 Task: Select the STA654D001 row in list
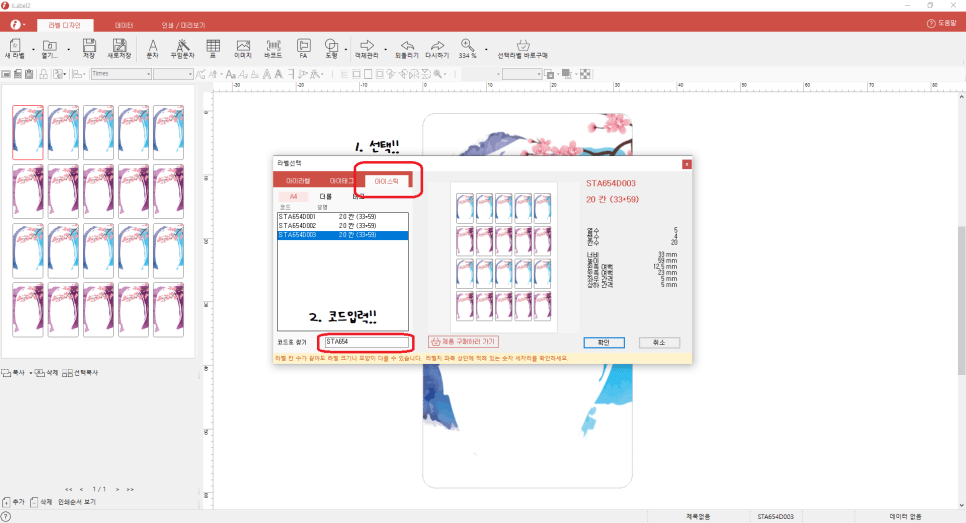pos(343,217)
